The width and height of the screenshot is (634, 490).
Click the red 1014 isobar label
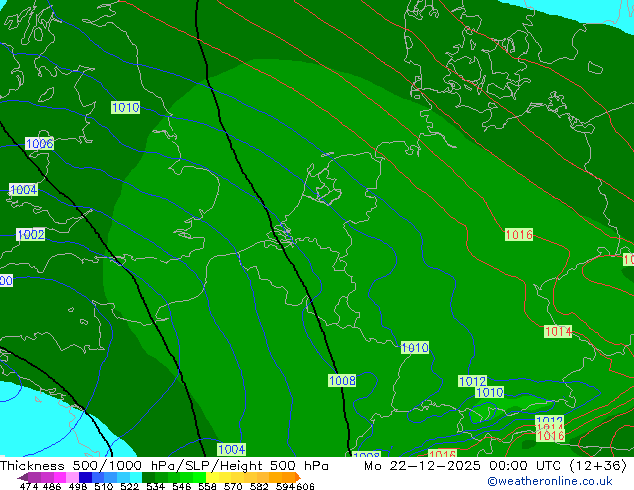point(558,332)
